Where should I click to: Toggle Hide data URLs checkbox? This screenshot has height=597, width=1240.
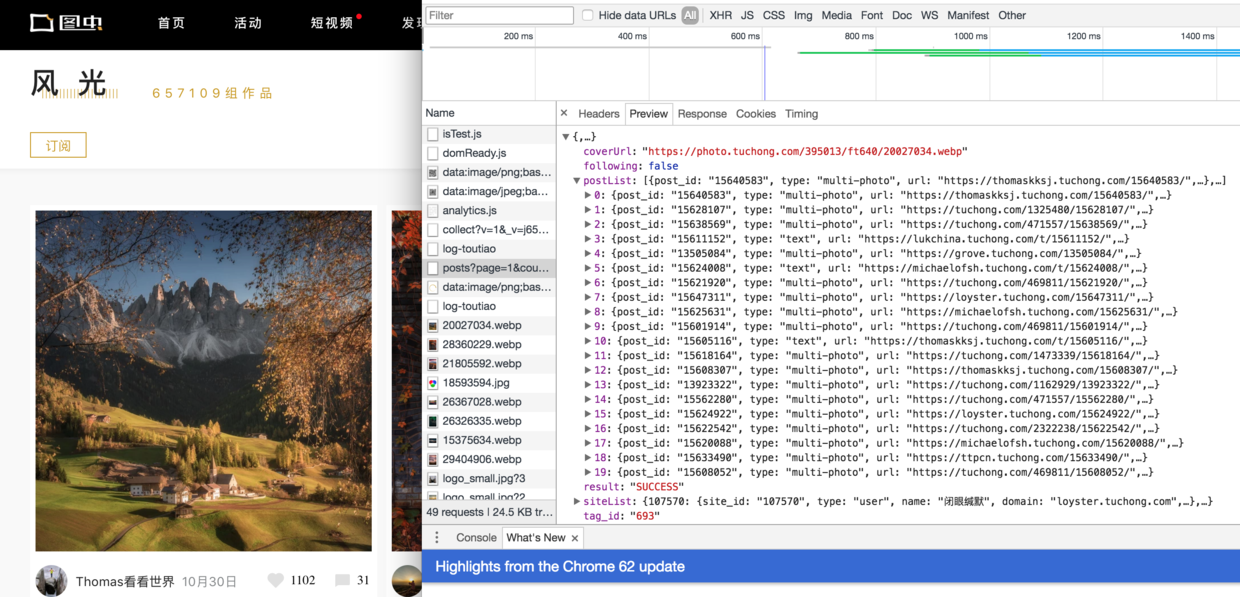click(588, 15)
